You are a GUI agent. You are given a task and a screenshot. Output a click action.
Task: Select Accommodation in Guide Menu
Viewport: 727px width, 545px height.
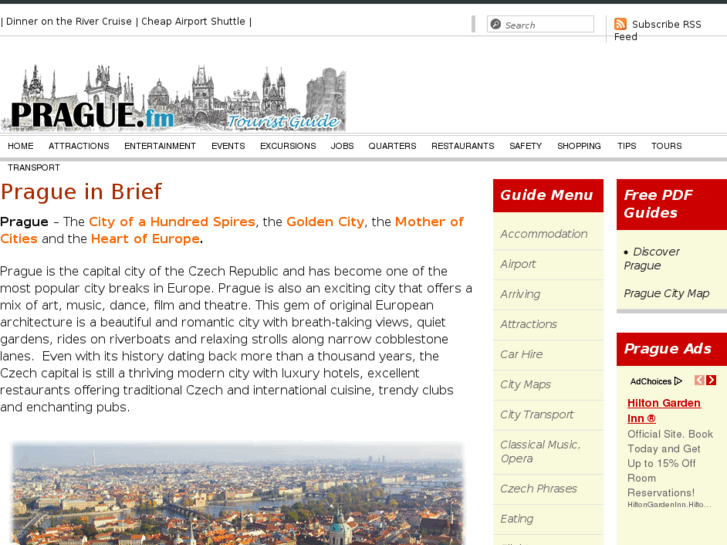[x=543, y=234]
